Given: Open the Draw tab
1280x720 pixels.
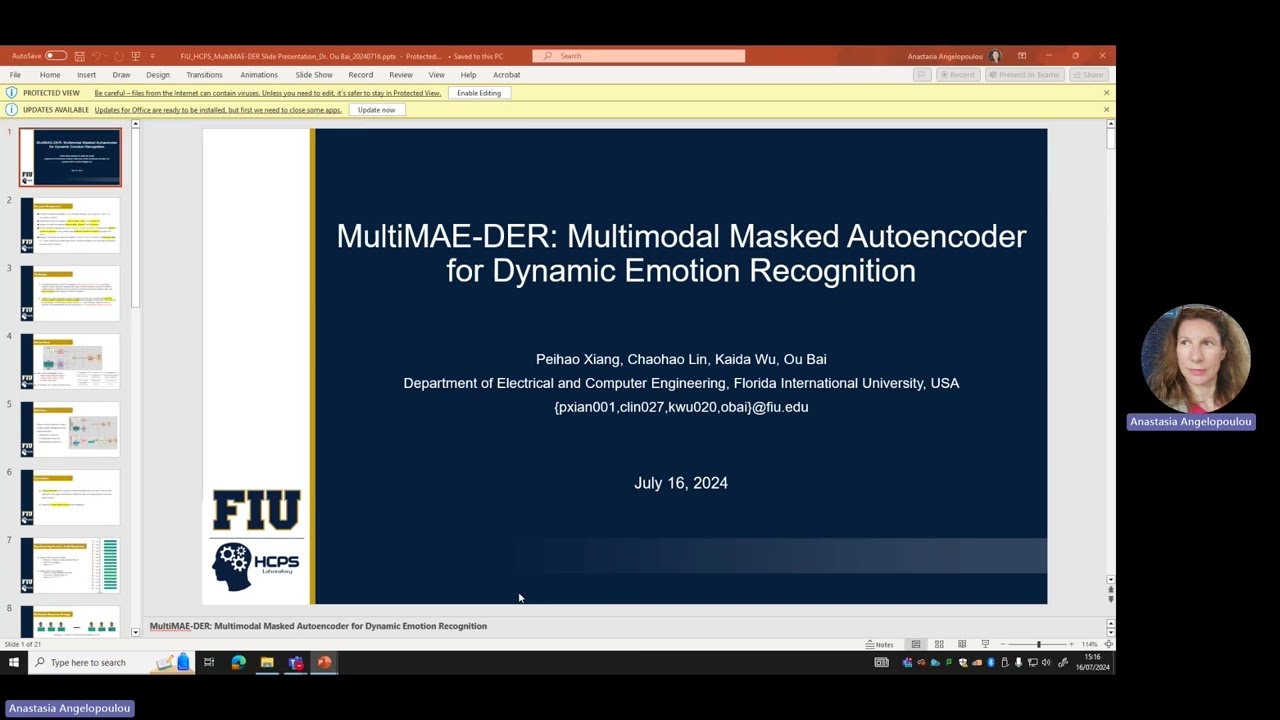Looking at the screenshot, I should tap(121, 75).
